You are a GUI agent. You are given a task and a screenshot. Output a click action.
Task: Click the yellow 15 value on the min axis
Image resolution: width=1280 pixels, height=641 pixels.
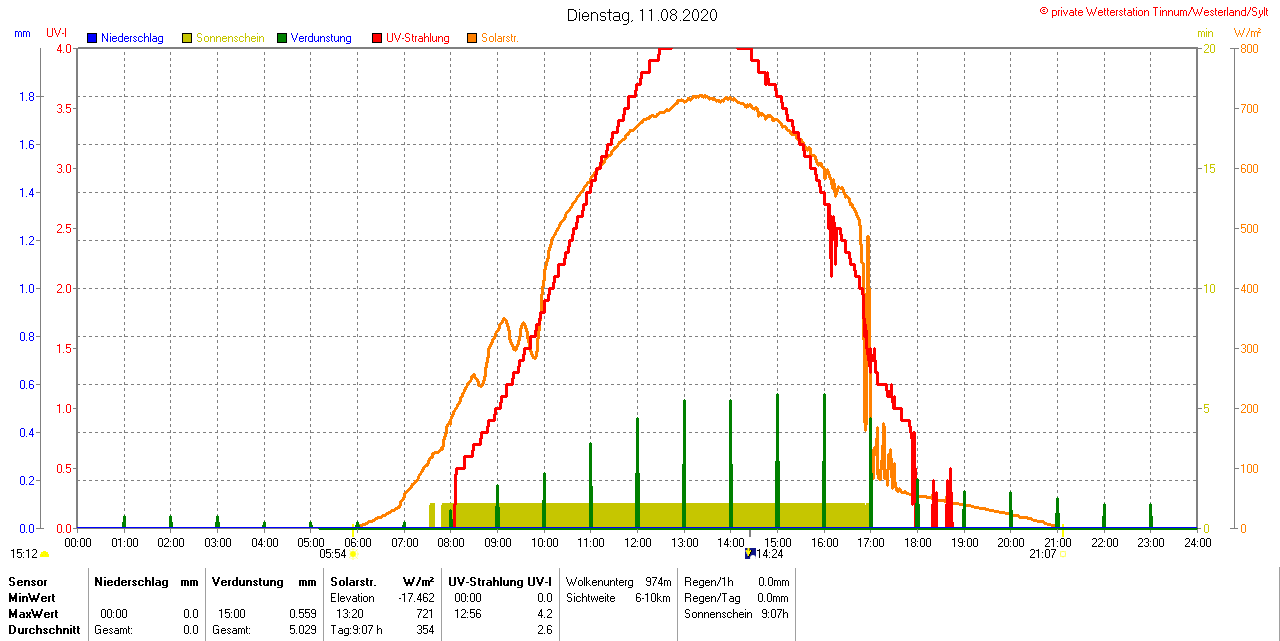(1209, 168)
